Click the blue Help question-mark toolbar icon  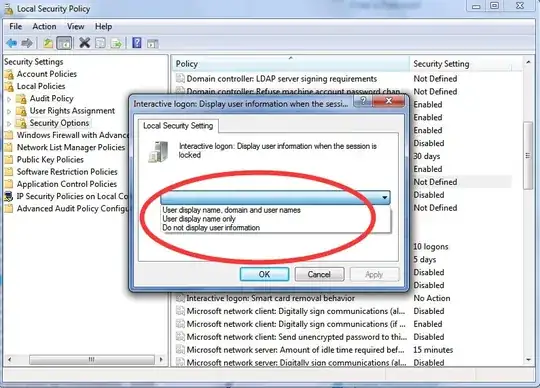click(137, 43)
